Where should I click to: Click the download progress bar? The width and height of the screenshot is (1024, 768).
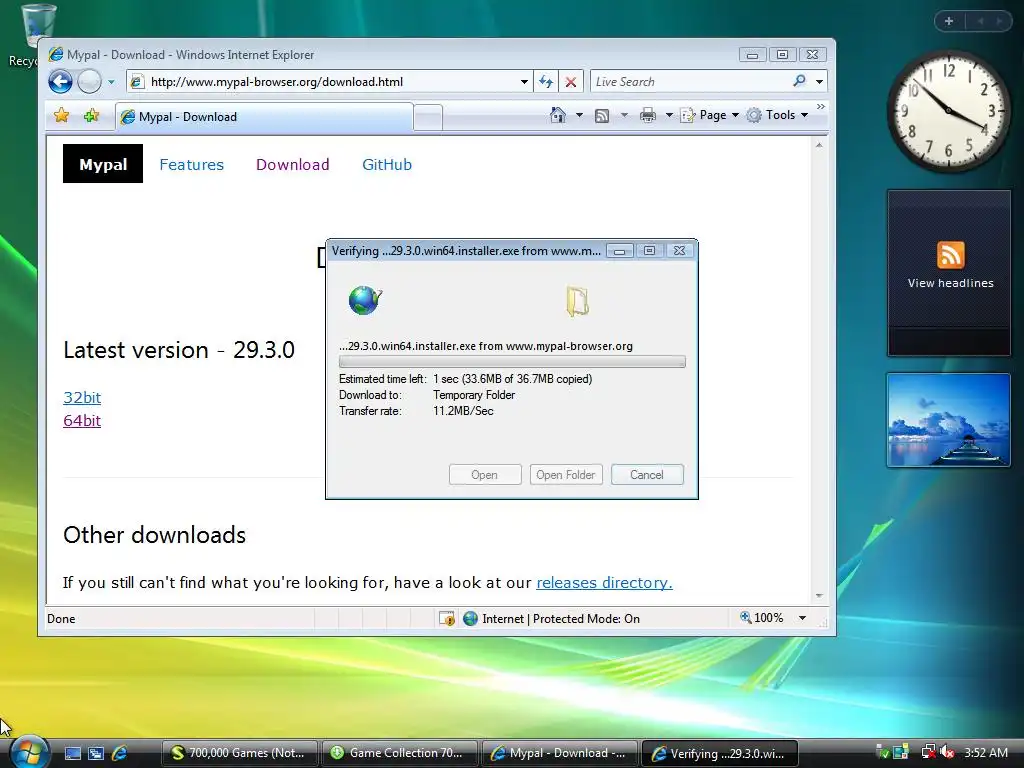coord(512,362)
